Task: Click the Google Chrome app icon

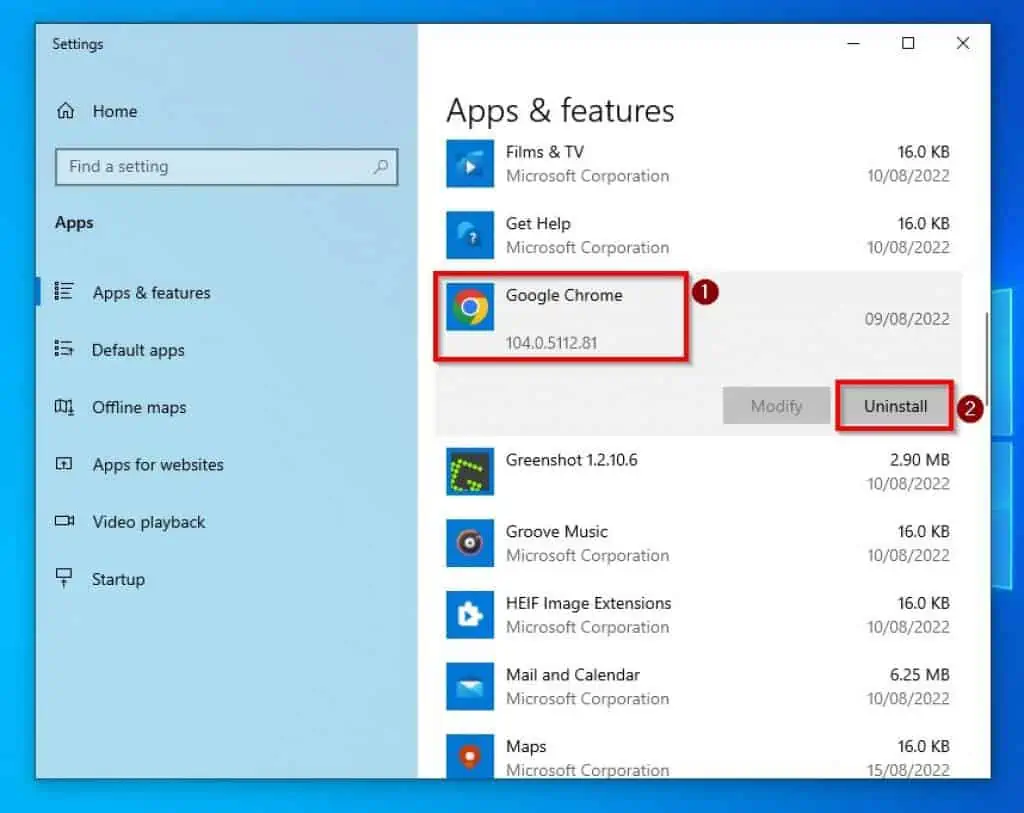Action: (470, 307)
